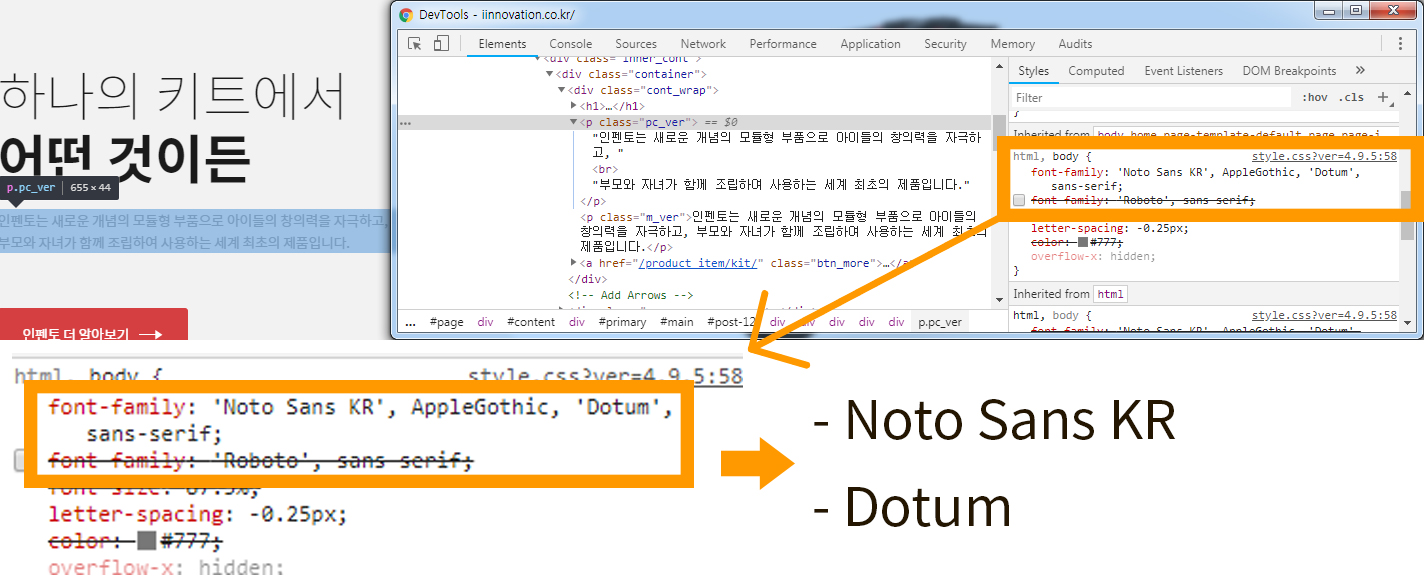Click the #777 color swatch in DevTools styles
This screenshot has height=588, width=1424.
click(x=1083, y=242)
